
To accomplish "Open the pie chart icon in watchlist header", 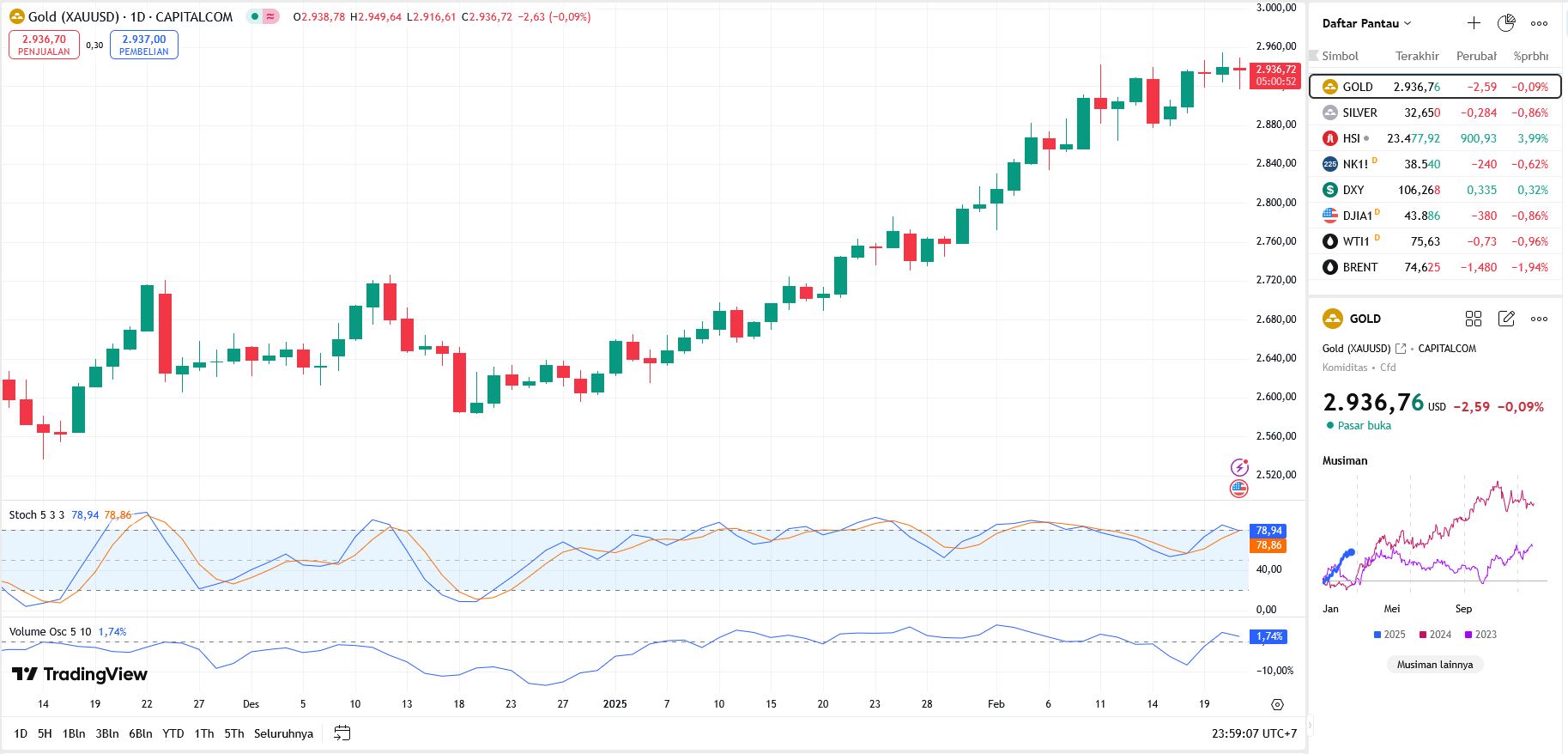I will (x=1506, y=23).
